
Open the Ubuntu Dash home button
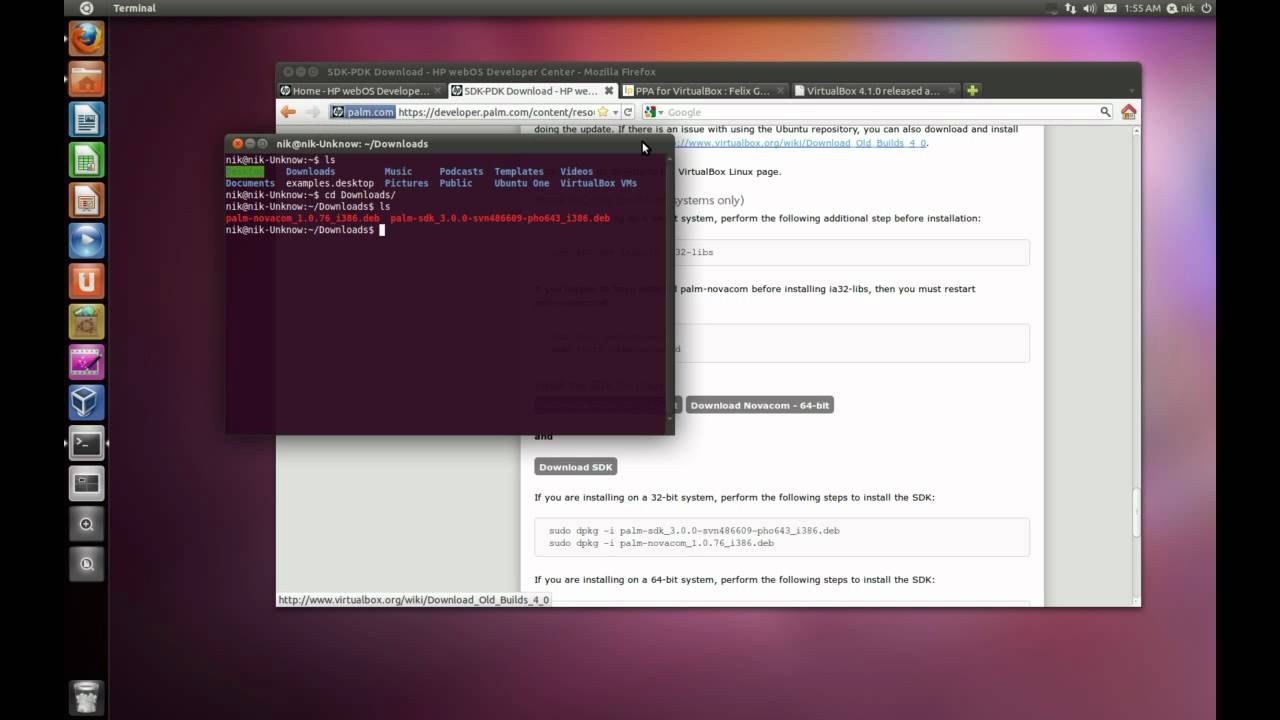point(86,8)
